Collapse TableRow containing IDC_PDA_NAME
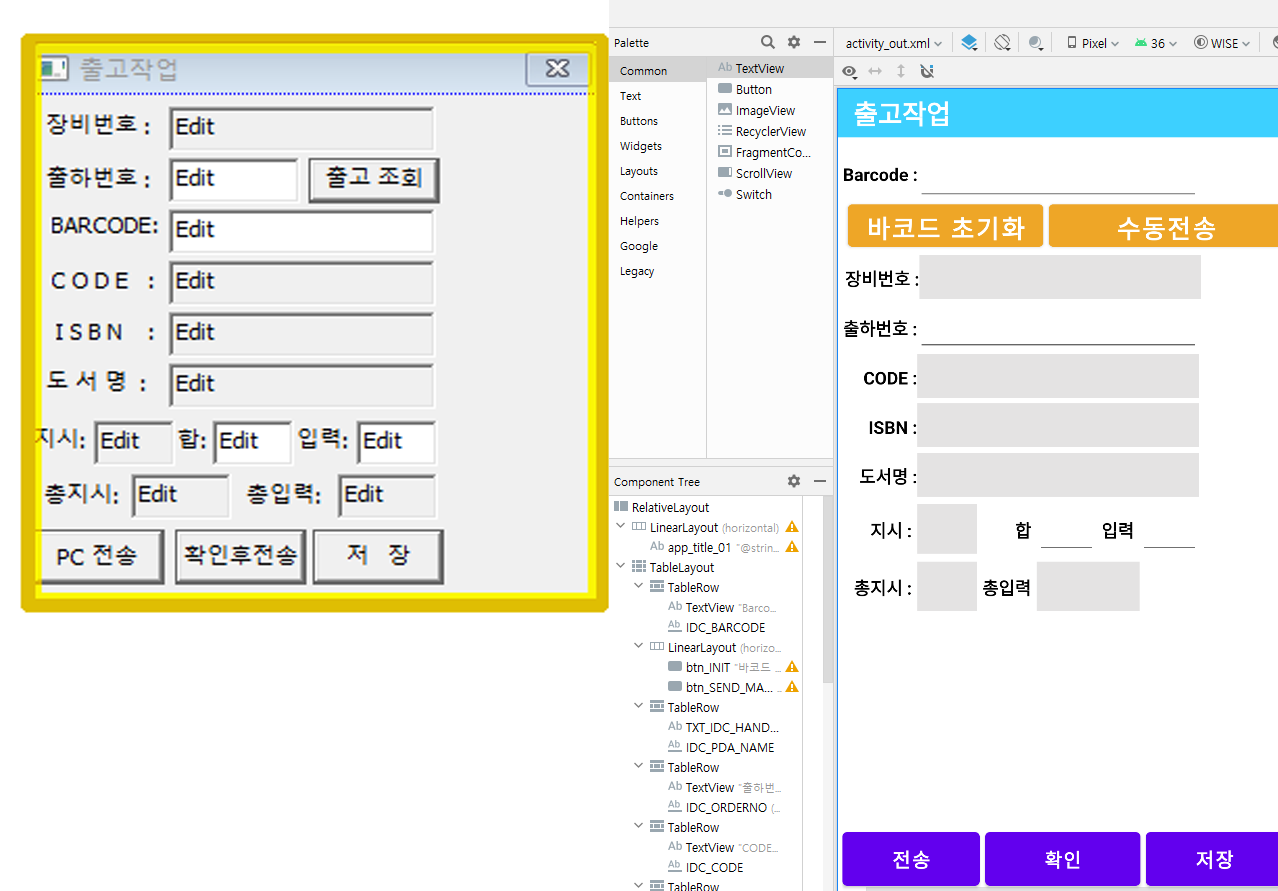This screenshot has width=1278, height=891. click(639, 707)
